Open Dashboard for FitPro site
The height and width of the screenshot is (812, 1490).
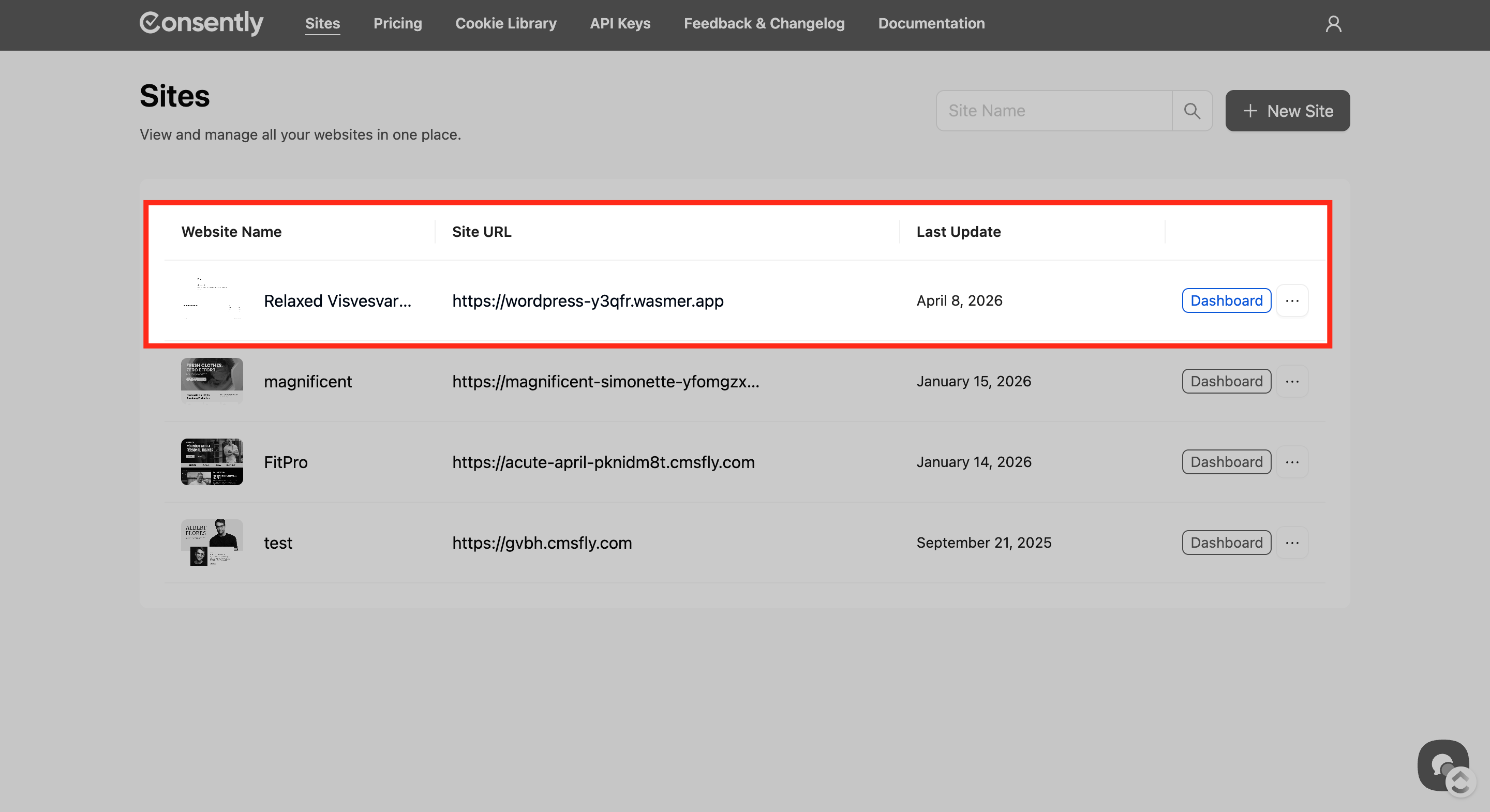point(1226,462)
